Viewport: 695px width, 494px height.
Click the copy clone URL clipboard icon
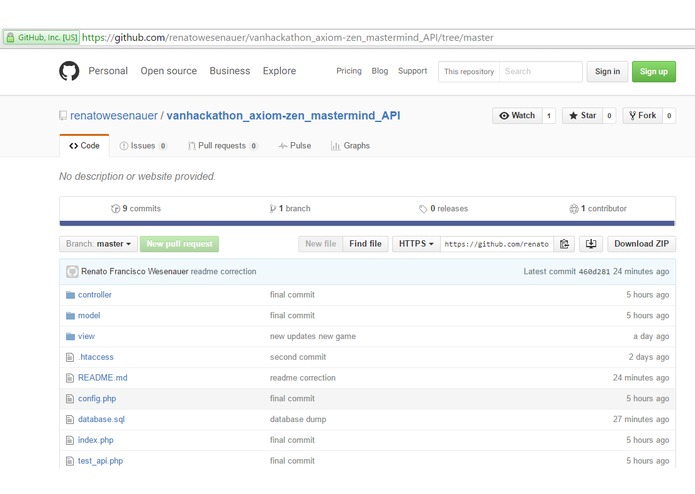click(564, 244)
